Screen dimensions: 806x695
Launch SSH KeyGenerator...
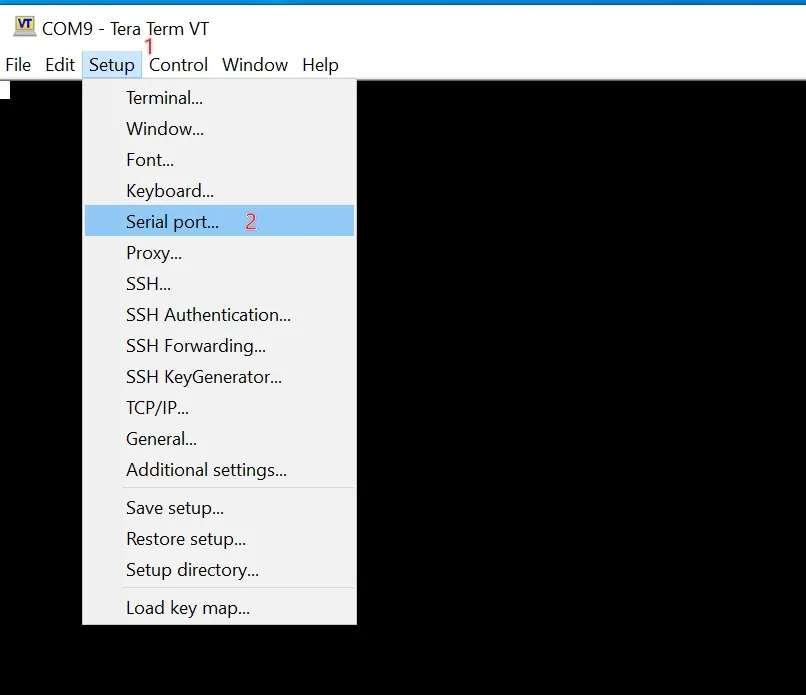(x=219, y=377)
